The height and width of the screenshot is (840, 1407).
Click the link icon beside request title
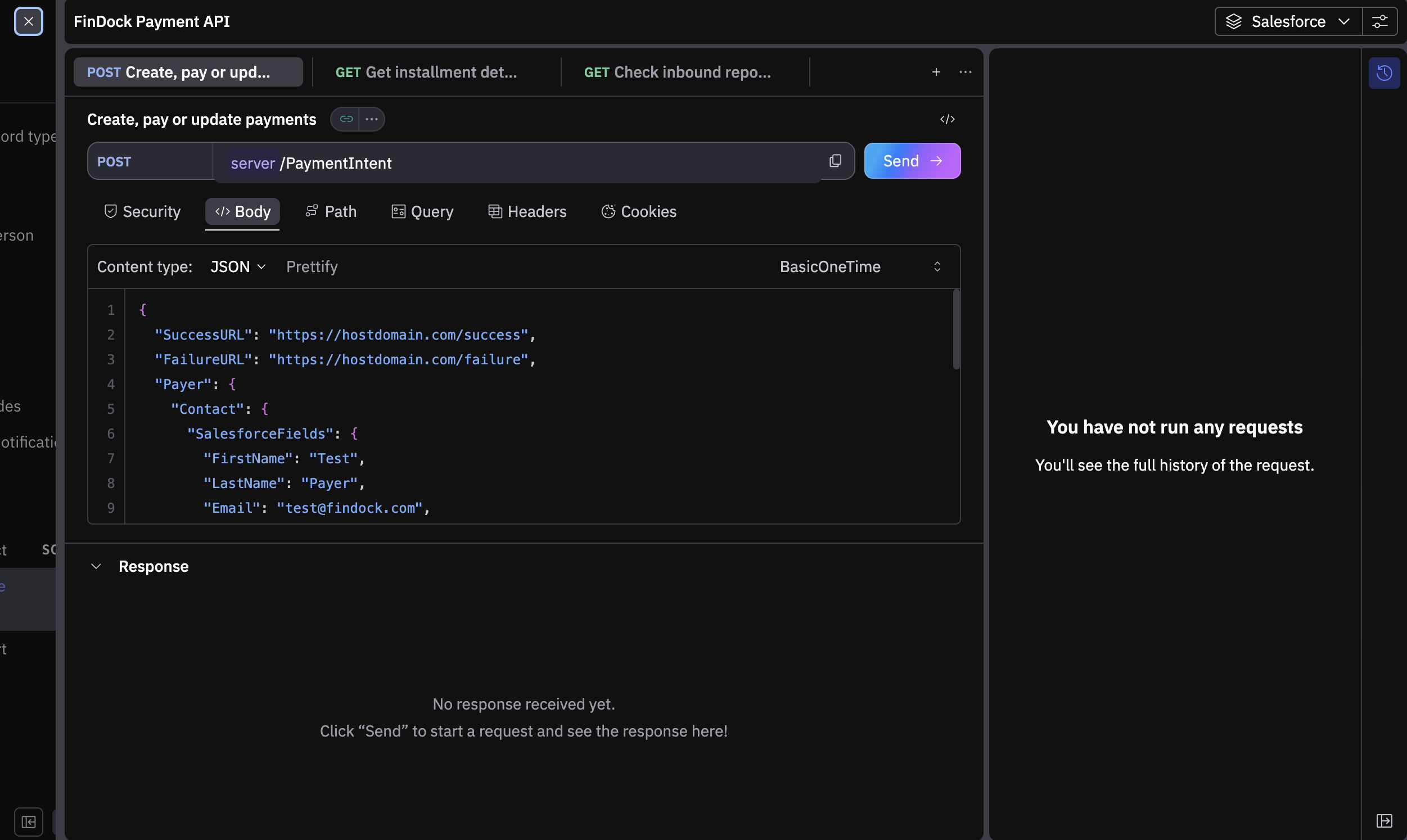[x=346, y=119]
